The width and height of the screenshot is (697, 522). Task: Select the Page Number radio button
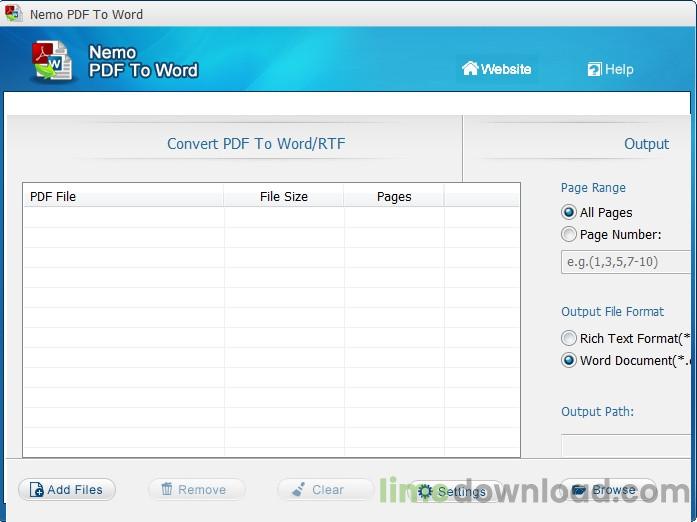pyautogui.click(x=569, y=234)
